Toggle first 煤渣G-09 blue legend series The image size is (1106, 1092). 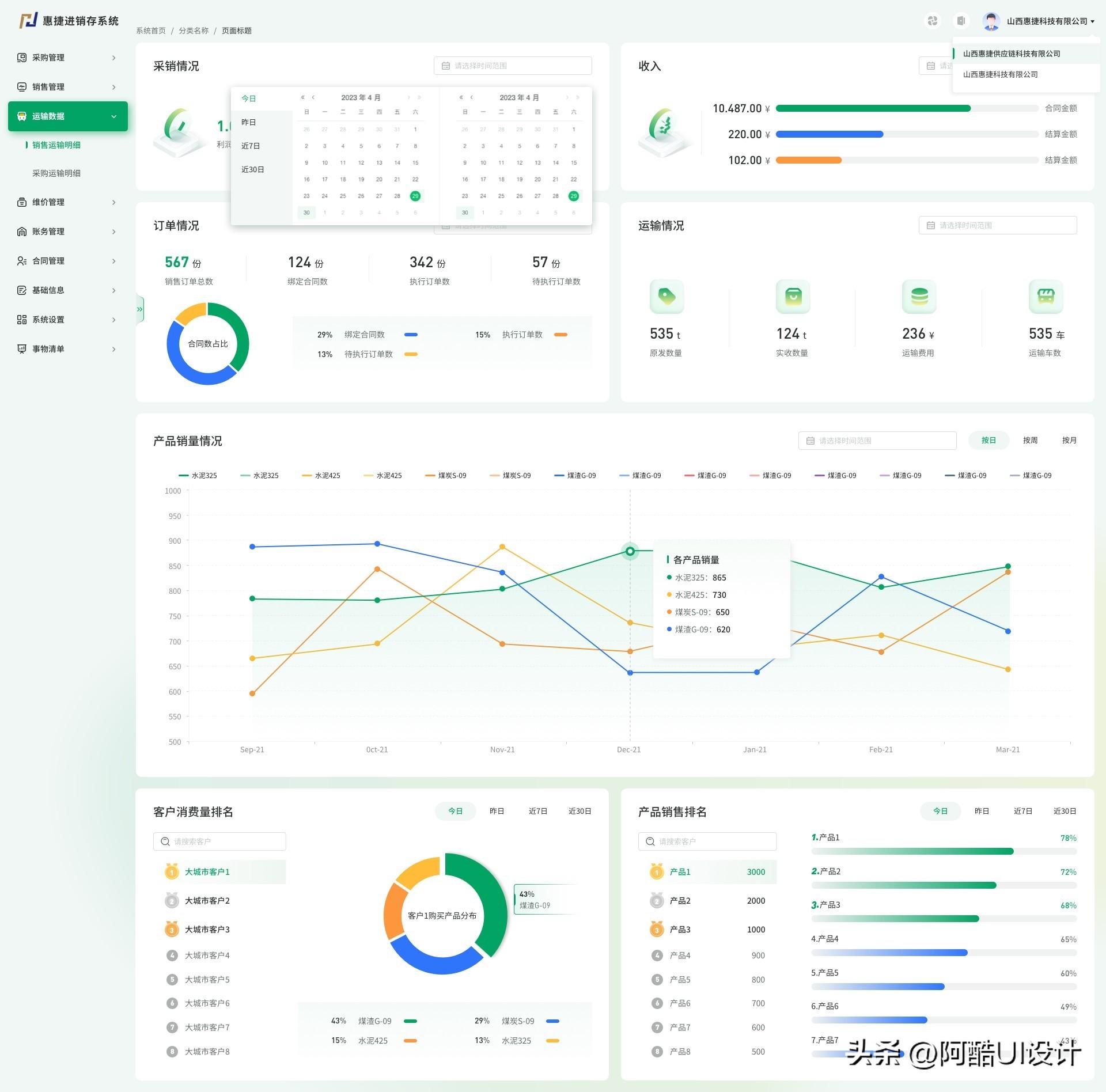click(575, 476)
